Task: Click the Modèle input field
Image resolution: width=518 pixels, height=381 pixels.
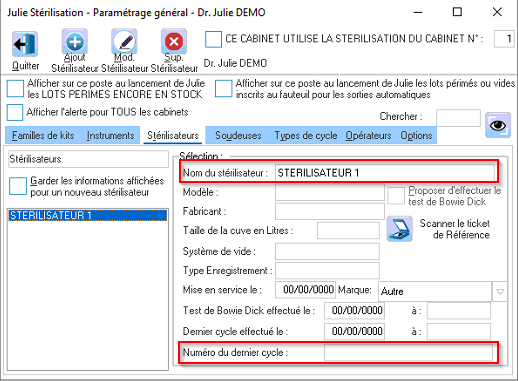Action: [x=330, y=192]
